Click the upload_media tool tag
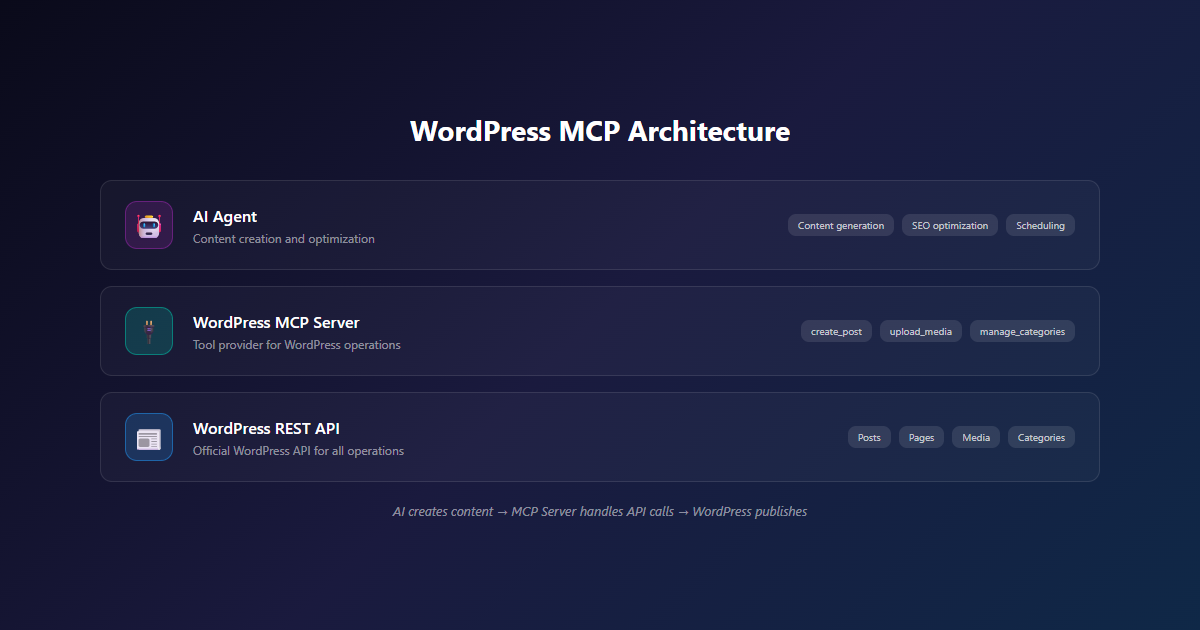The height and width of the screenshot is (630, 1200). [921, 331]
